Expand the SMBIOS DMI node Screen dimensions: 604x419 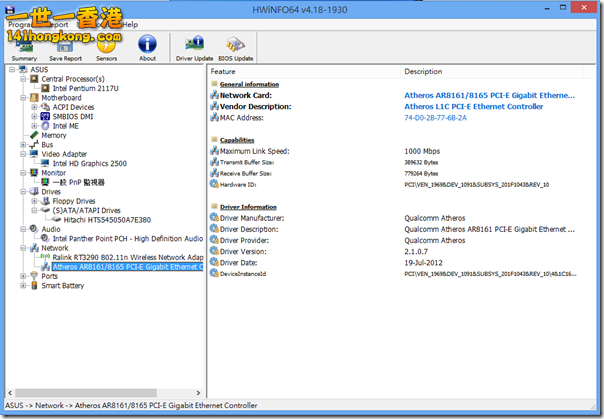point(34,116)
